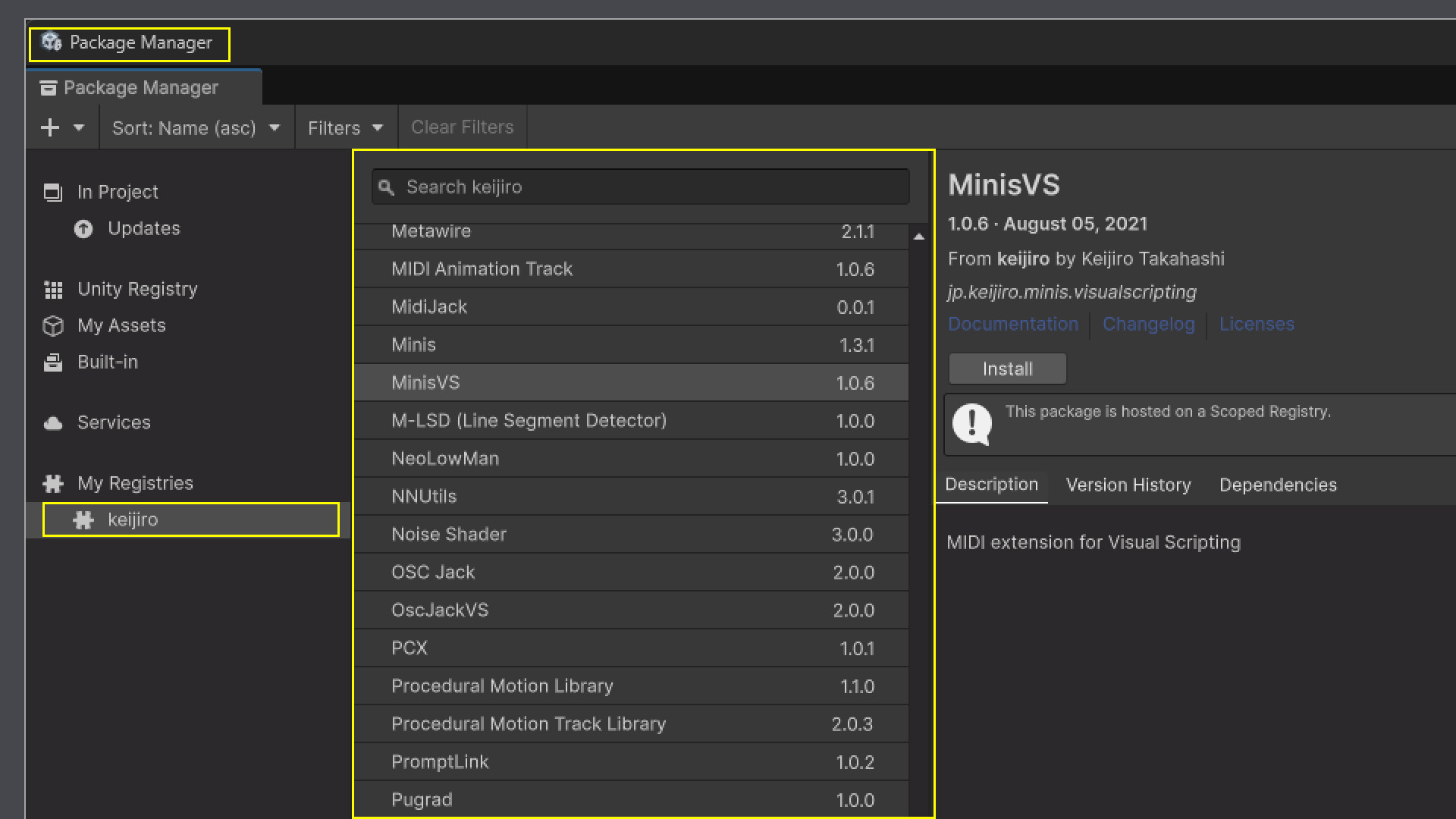Open the Dependencies tab
This screenshot has width=1456, height=819.
[1277, 485]
